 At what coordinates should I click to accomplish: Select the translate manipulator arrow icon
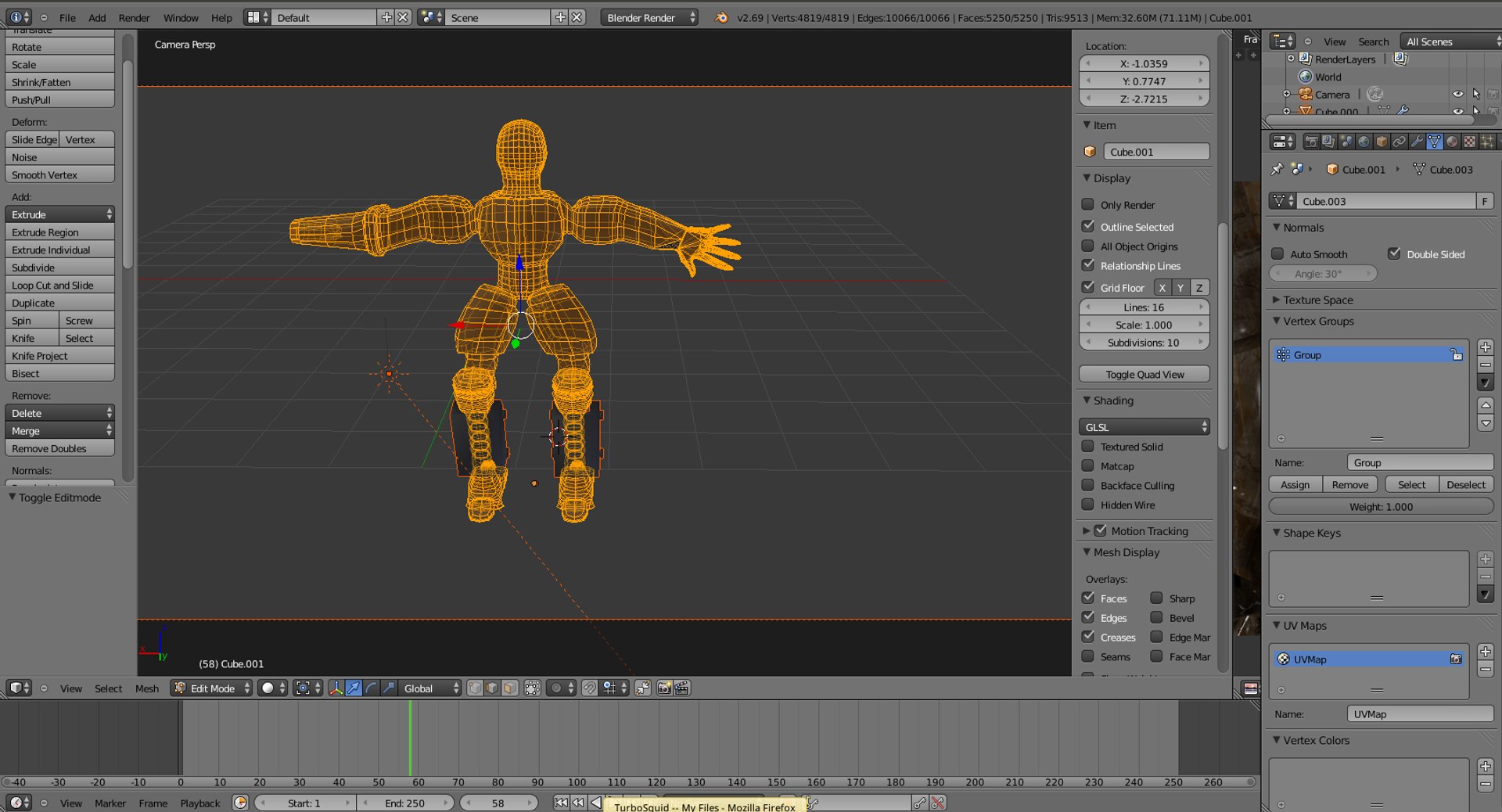[x=354, y=688]
